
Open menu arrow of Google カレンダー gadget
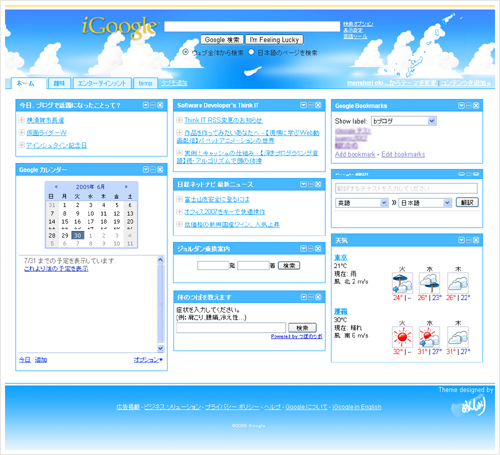tap(146, 170)
